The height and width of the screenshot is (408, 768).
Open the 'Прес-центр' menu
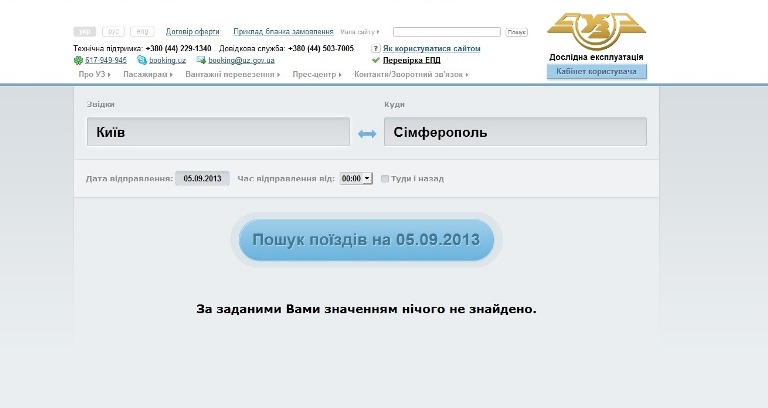coord(316,74)
